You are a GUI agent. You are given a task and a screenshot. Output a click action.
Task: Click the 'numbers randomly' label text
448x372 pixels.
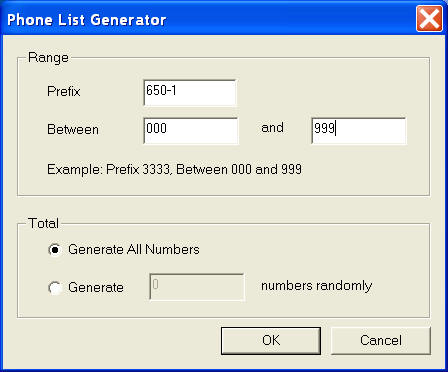point(316,286)
